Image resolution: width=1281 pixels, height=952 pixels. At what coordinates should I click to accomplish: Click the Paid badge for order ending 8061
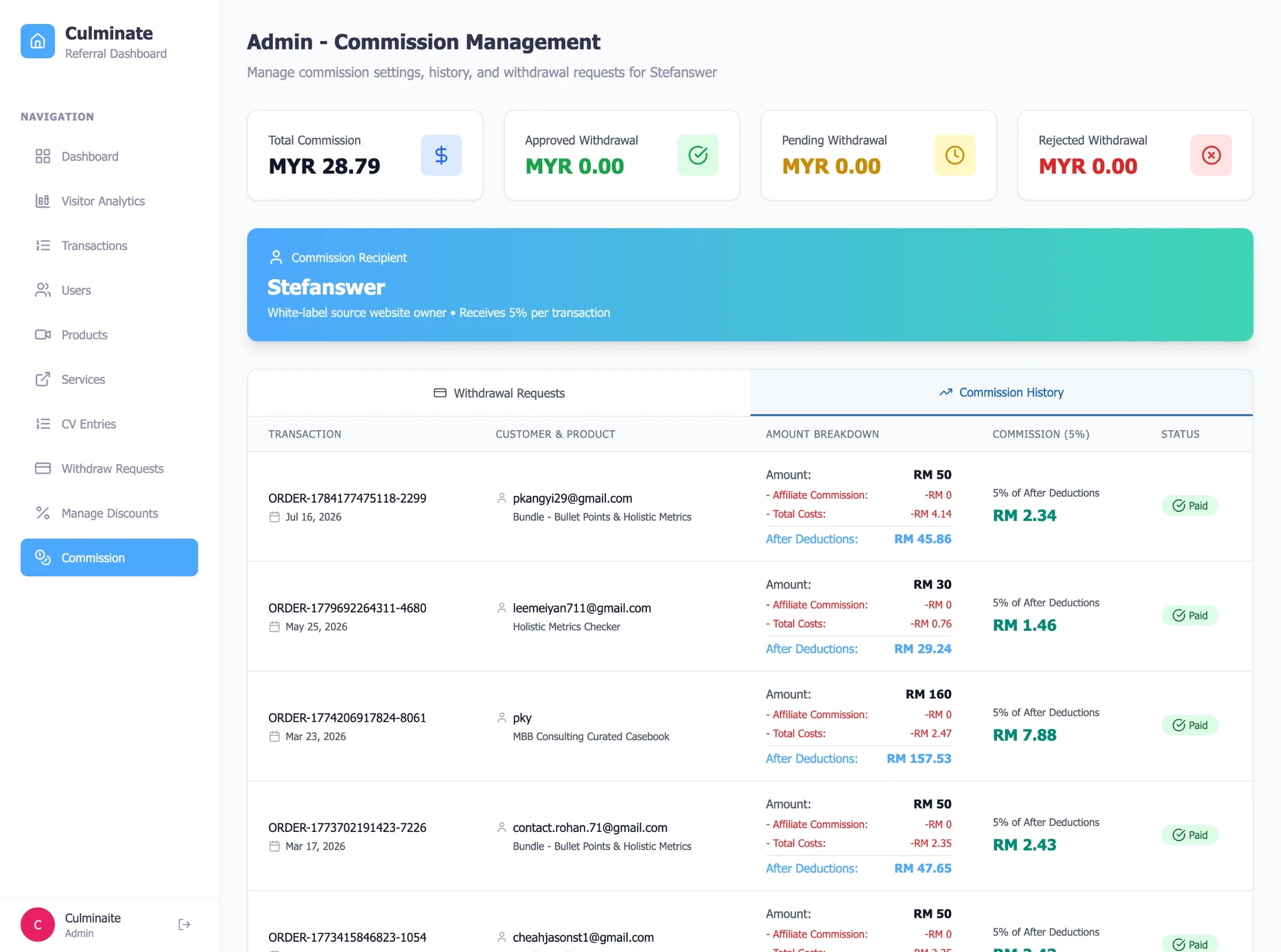click(1190, 725)
